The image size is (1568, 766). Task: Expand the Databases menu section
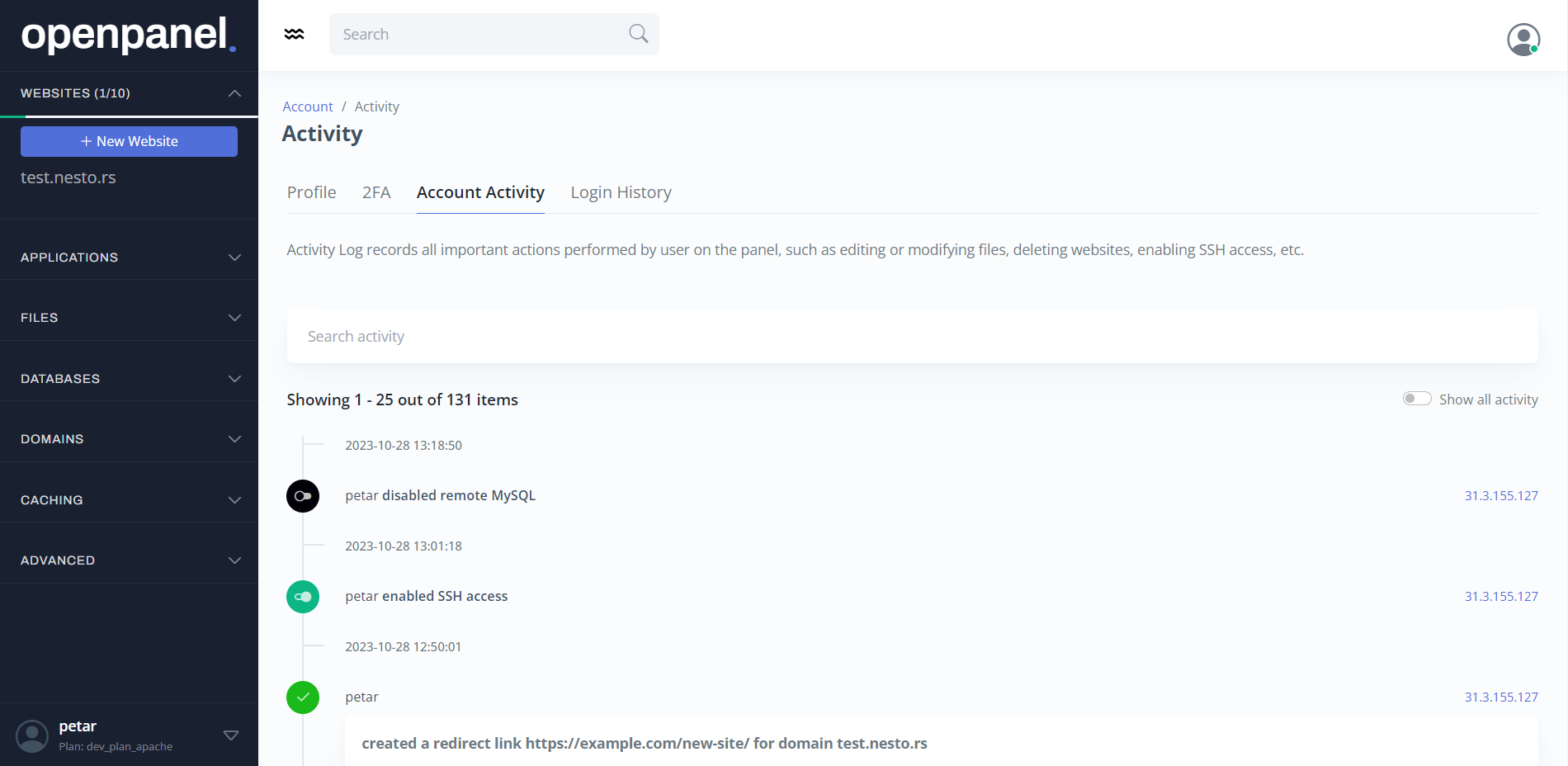129,379
